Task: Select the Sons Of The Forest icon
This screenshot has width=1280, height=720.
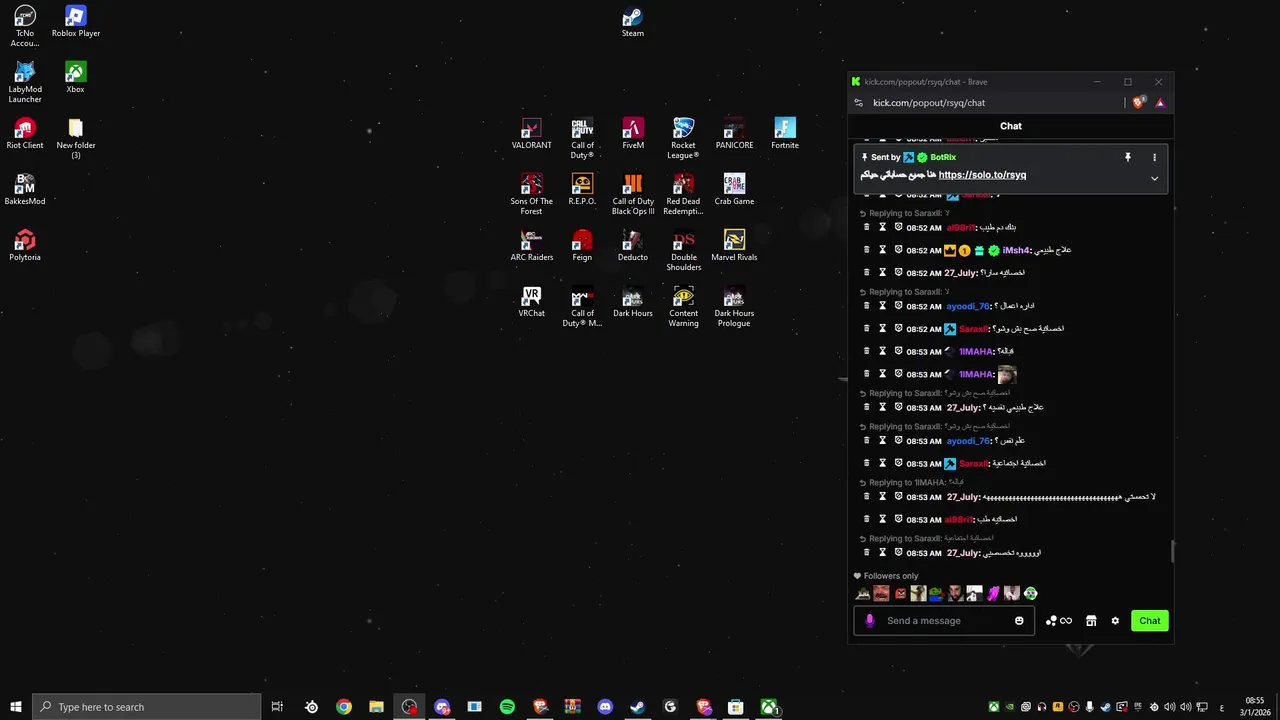Action: [x=531, y=194]
